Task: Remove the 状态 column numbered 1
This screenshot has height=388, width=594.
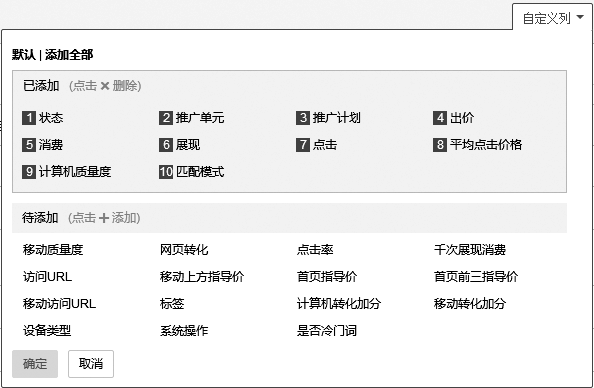Action: (42, 118)
